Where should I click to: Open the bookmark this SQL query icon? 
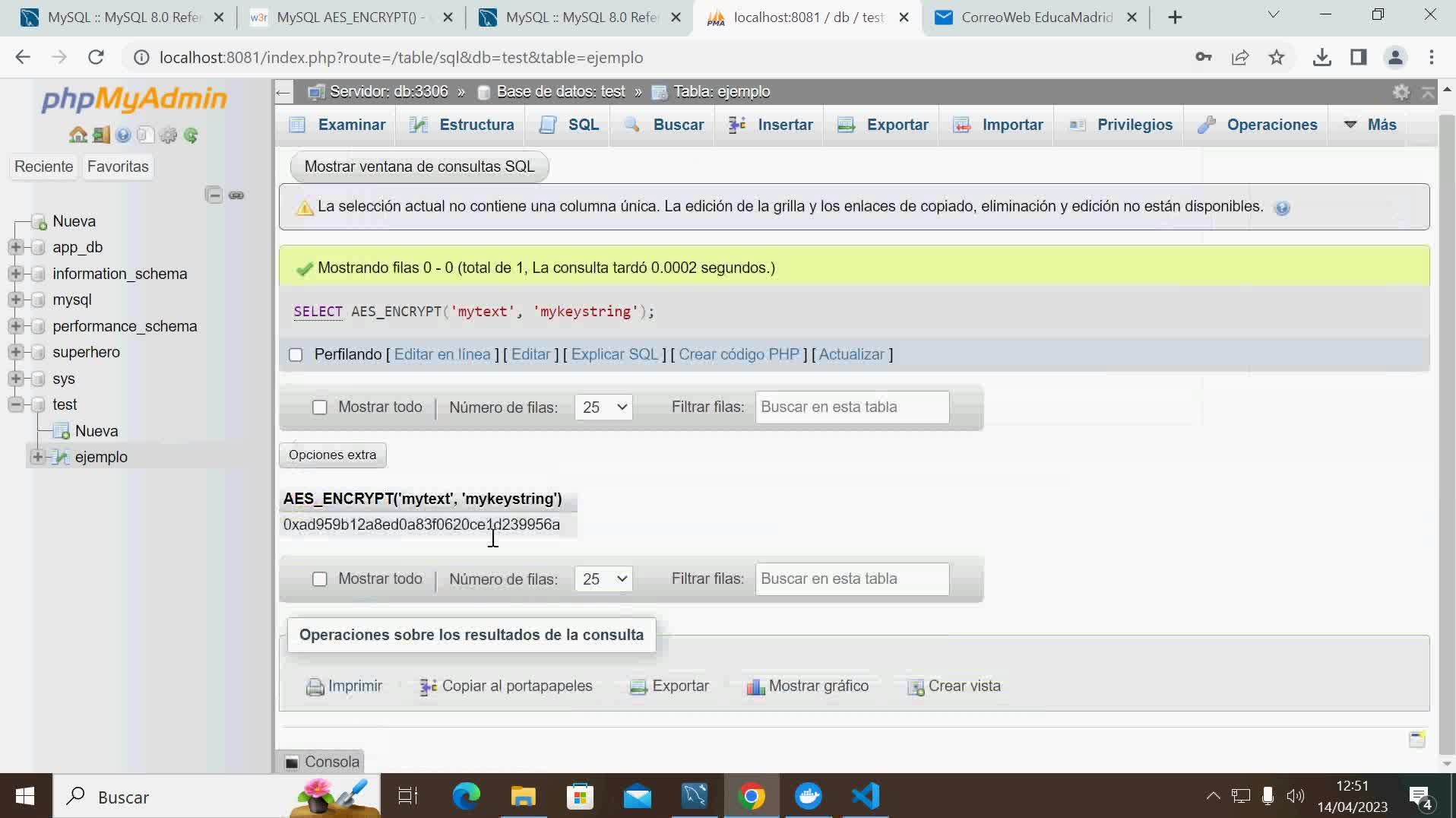tap(1417, 739)
